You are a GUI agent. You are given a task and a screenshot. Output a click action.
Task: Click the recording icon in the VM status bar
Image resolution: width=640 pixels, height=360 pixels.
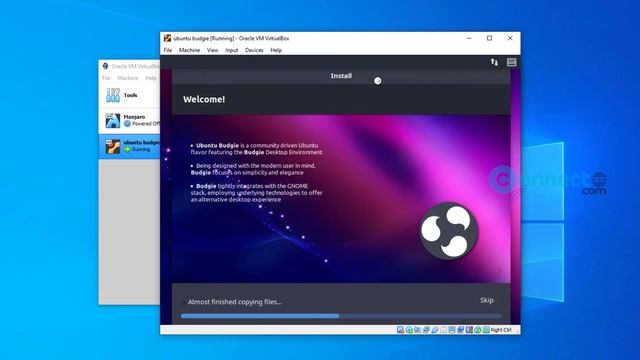coord(460,330)
